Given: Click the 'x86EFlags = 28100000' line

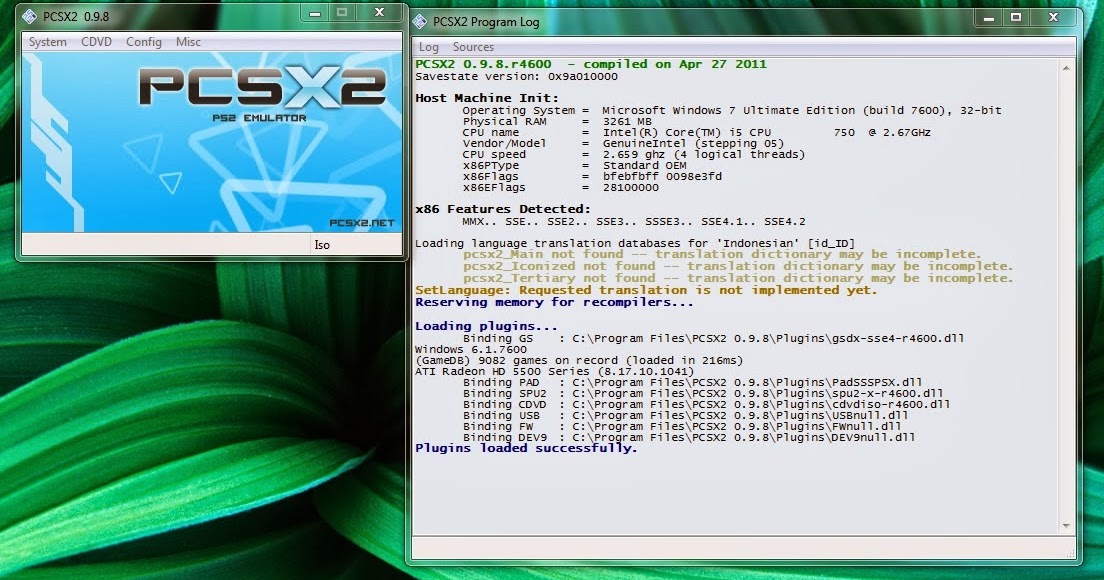Looking at the screenshot, I should pyautogui.click(x=560, y=188).
